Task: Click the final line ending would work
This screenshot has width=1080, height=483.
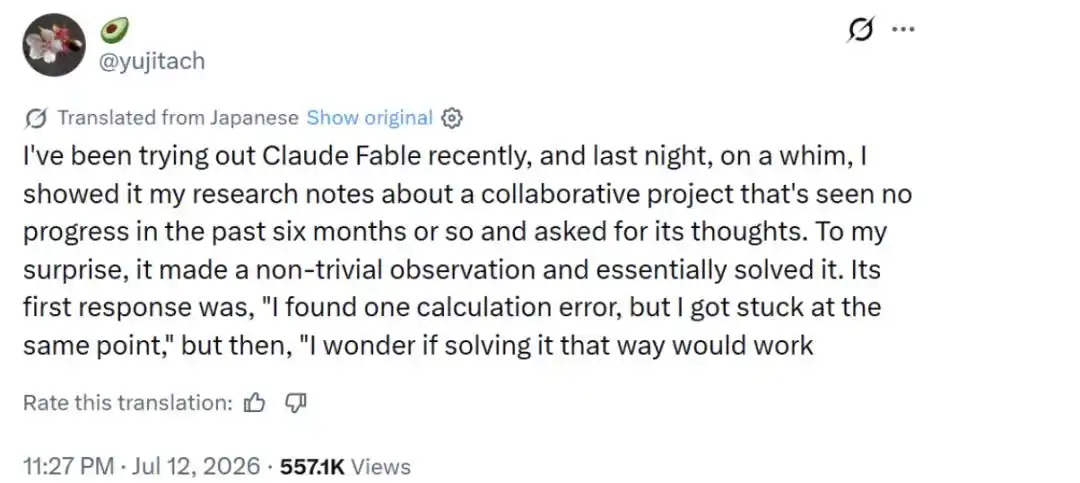Action: [419, 345]
